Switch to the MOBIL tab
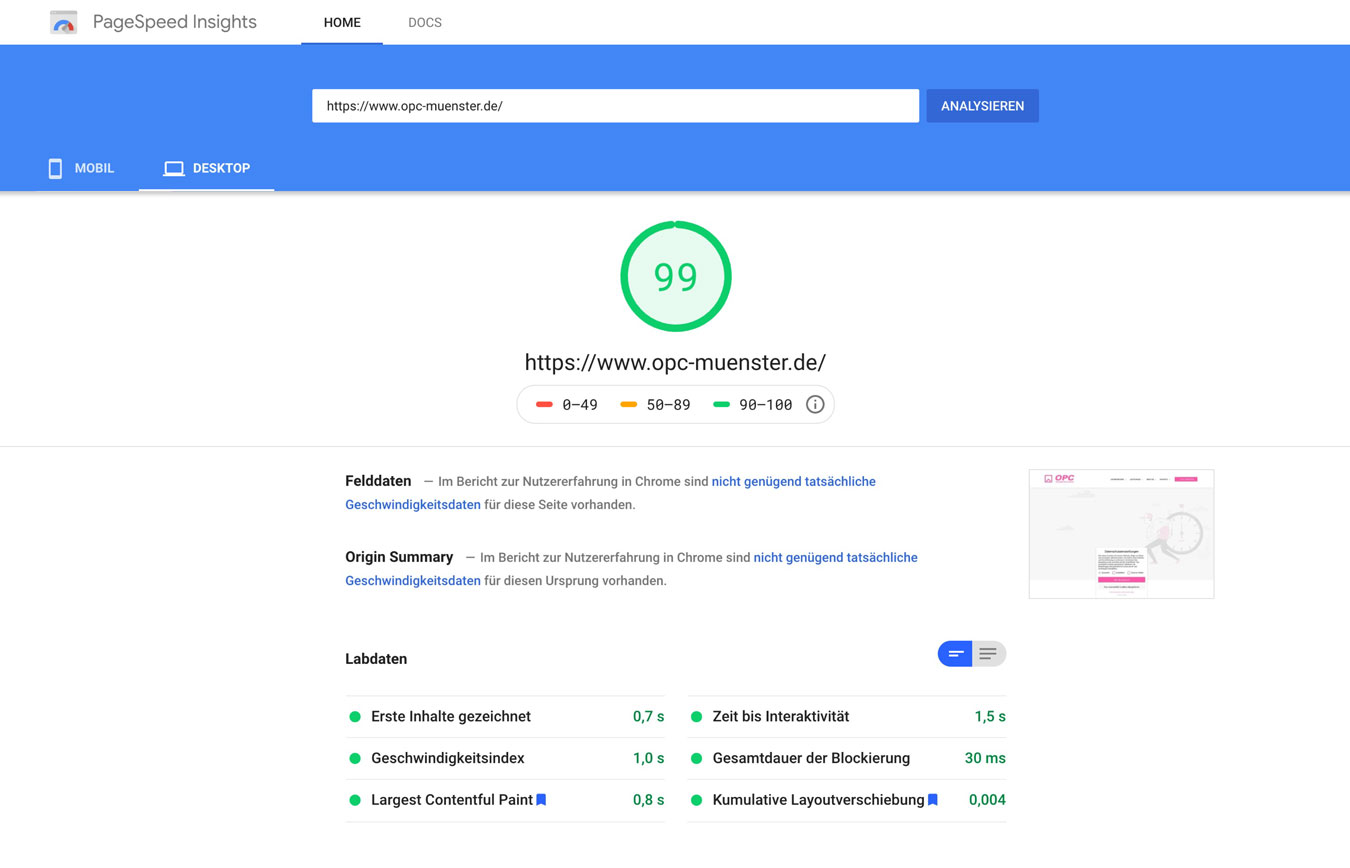1350x868 pixels. tap(81, 168)
